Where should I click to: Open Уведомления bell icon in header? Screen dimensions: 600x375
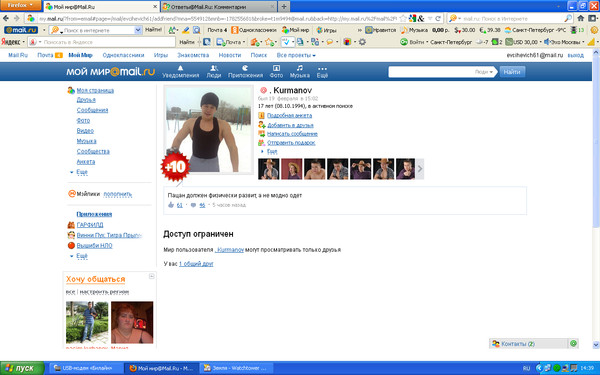[180, 68]
